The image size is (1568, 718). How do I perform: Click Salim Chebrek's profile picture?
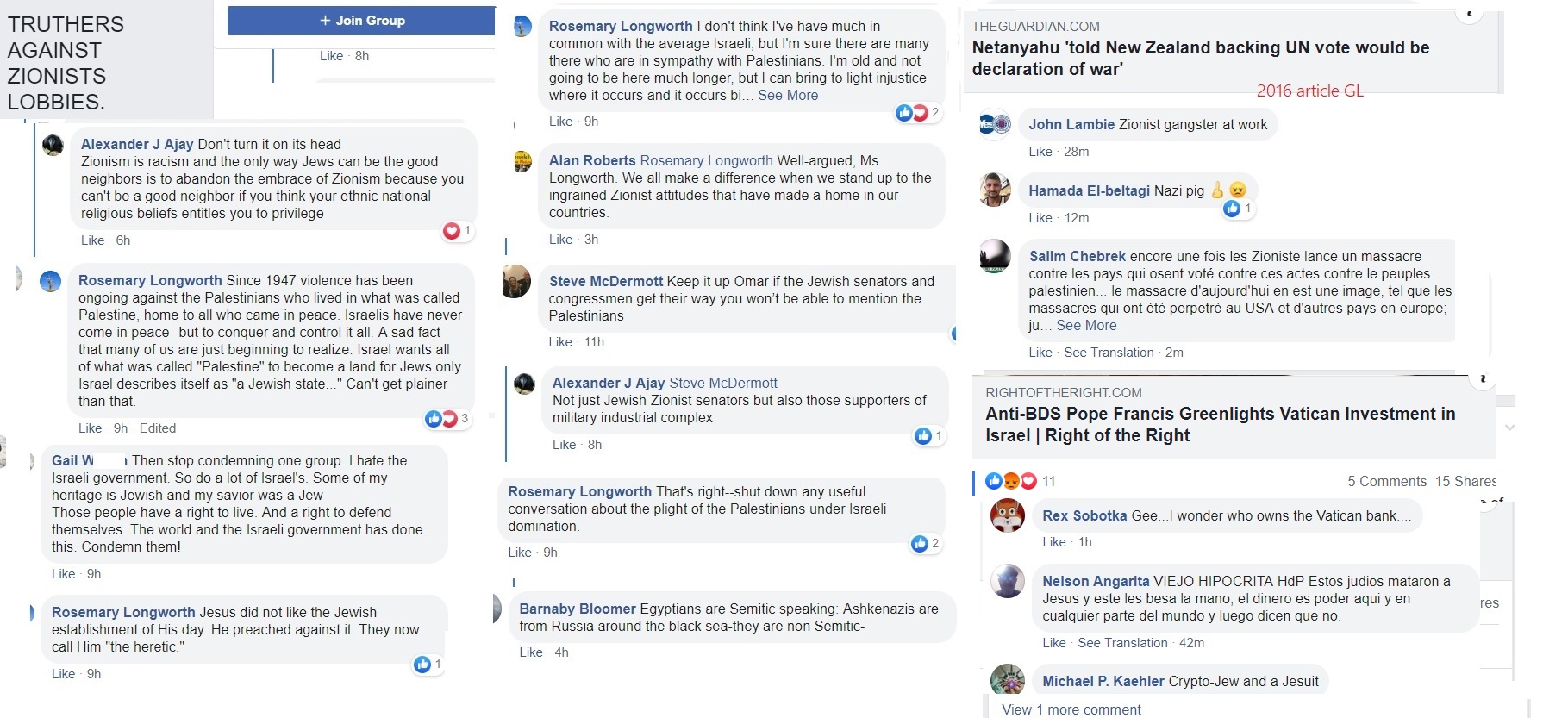pos(995,257)
